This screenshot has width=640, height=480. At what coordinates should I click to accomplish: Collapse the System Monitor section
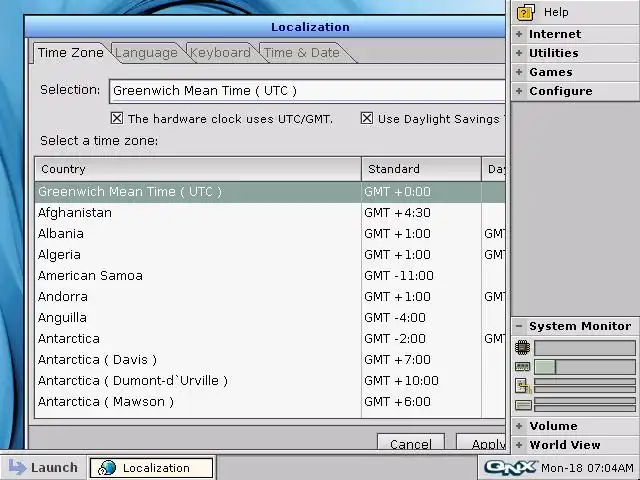pos(575,326)
